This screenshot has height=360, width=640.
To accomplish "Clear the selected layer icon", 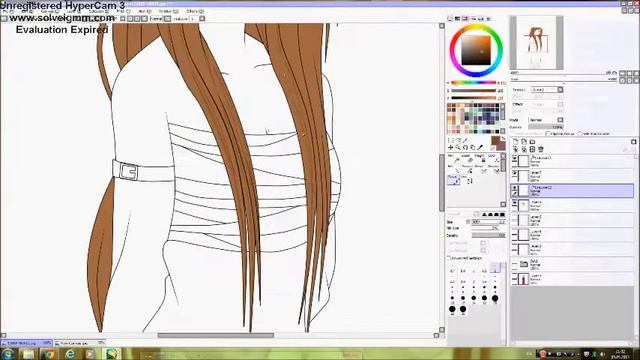I will pos(532,149).
